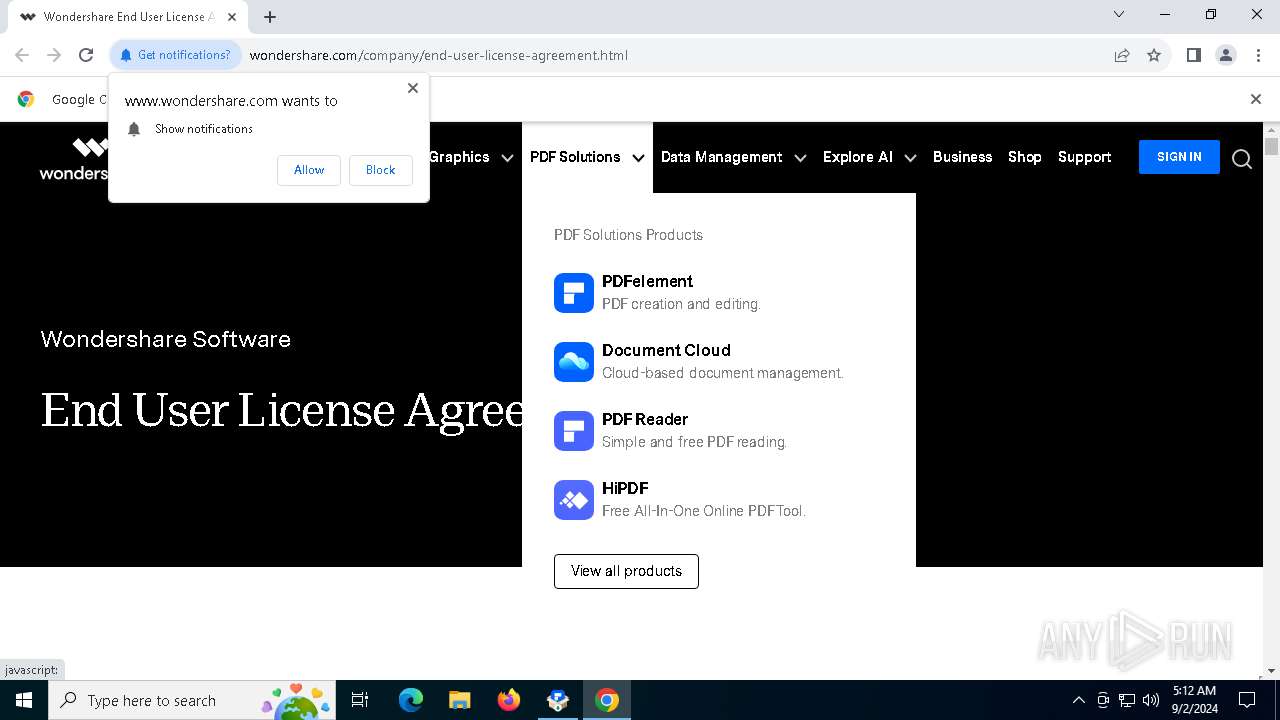Click the Wondershare logo
The image size is (1280, 720).
[74, 159]
